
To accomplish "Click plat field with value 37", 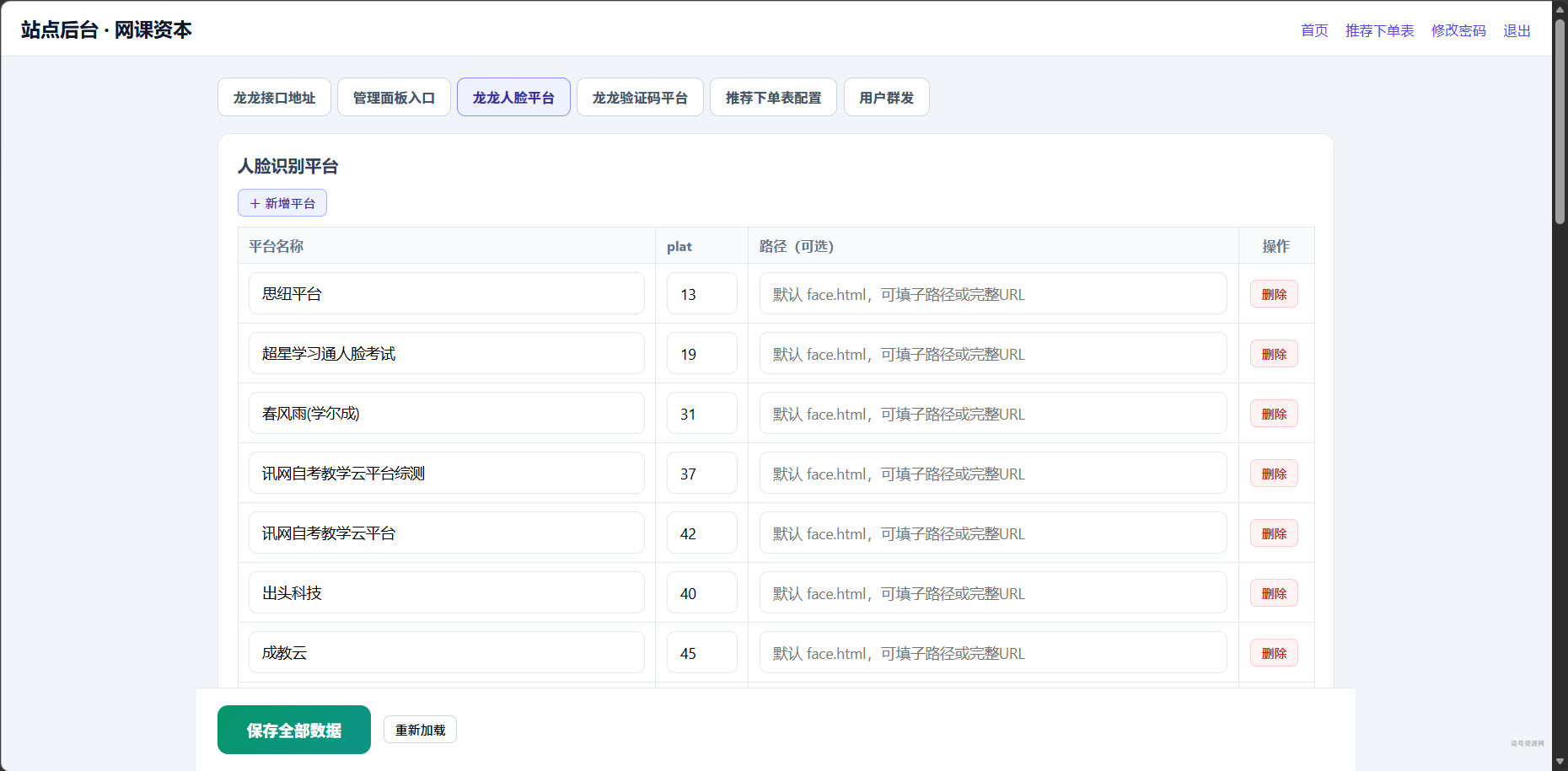I will pyautogui.click(x=702, y=473).
